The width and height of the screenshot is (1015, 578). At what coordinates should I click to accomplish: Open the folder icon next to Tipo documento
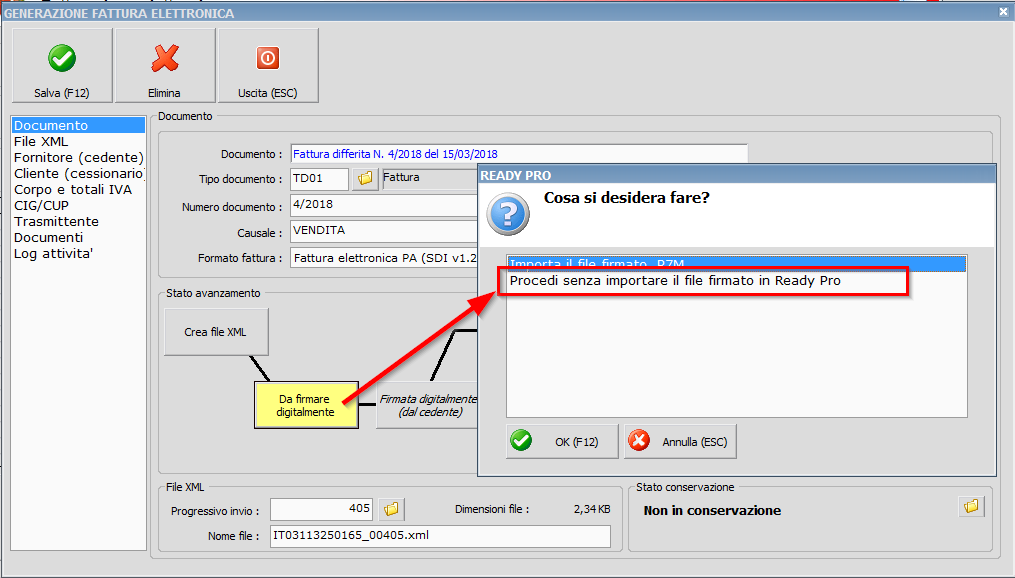(365, 179)
